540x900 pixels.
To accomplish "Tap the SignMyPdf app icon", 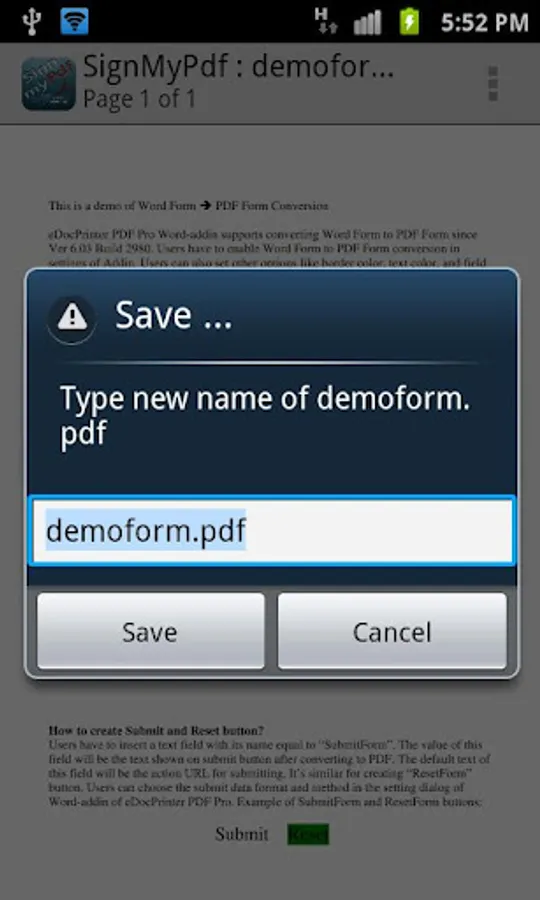I will (49, 84).
